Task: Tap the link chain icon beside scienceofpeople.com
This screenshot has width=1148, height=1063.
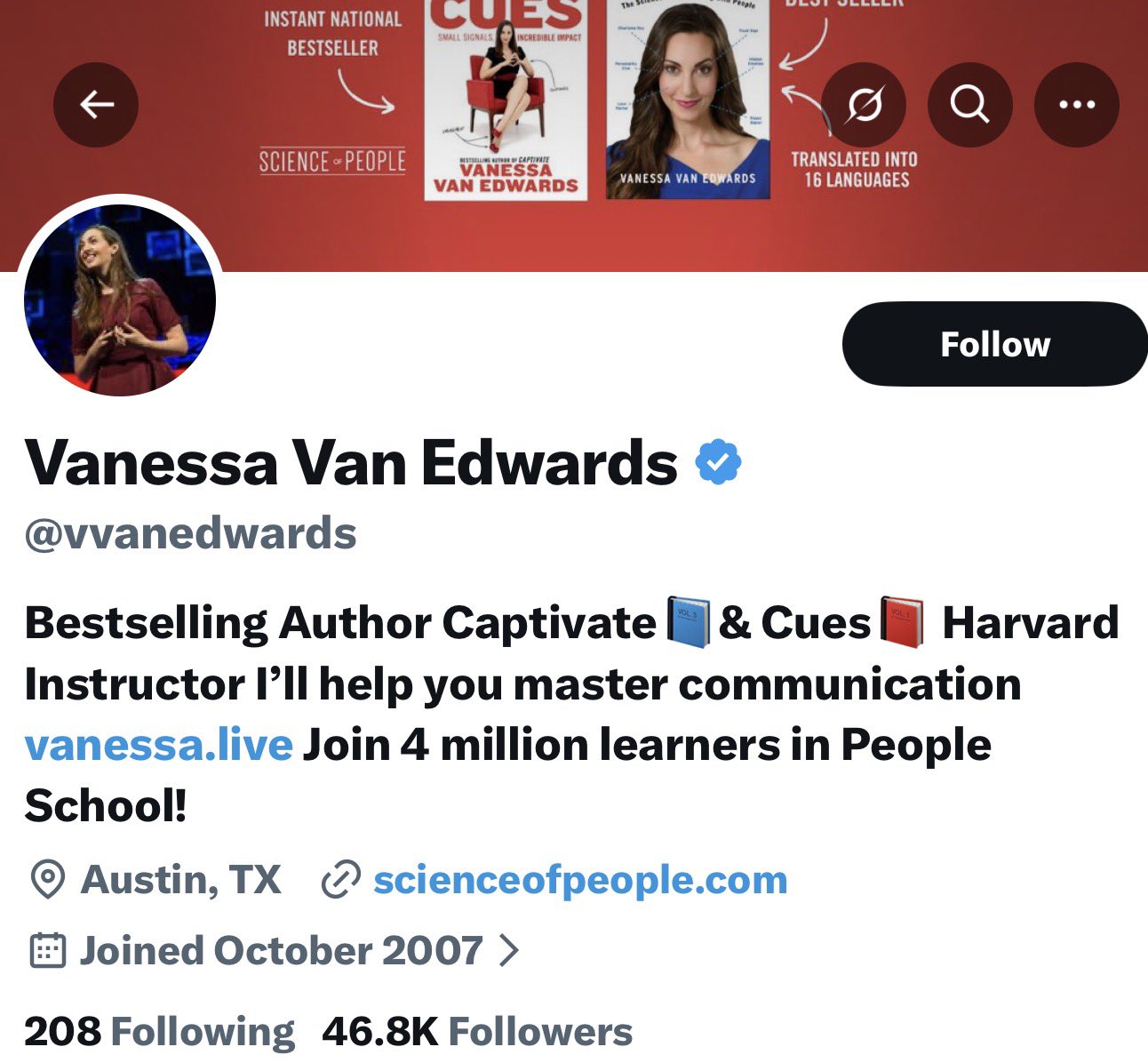Action: coord(340,880)
